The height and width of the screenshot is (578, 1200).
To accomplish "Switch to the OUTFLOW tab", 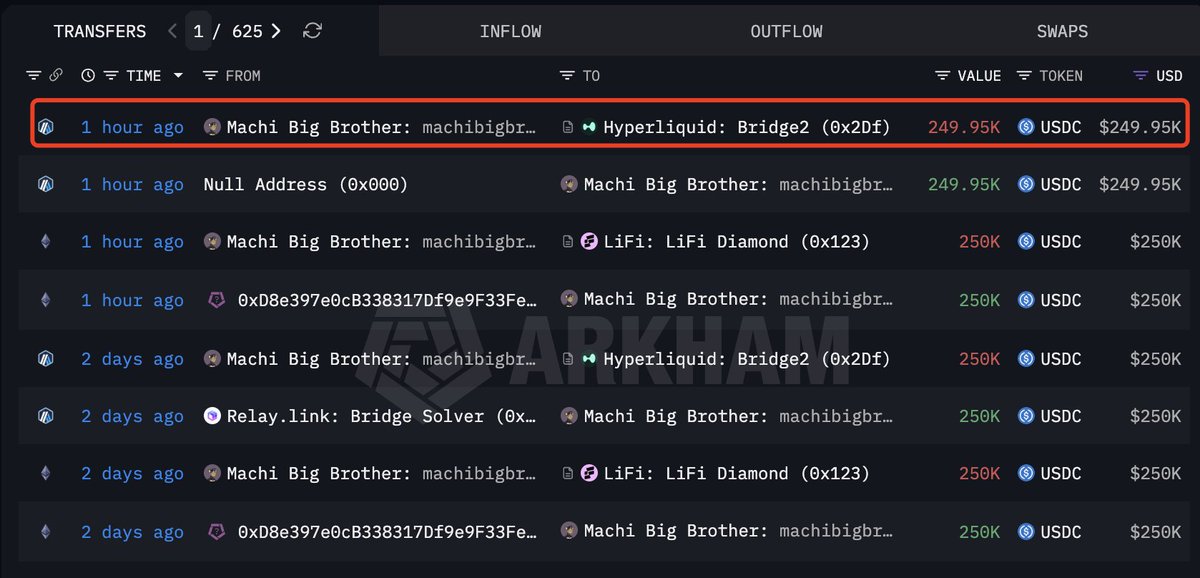I will click(786, 31).
